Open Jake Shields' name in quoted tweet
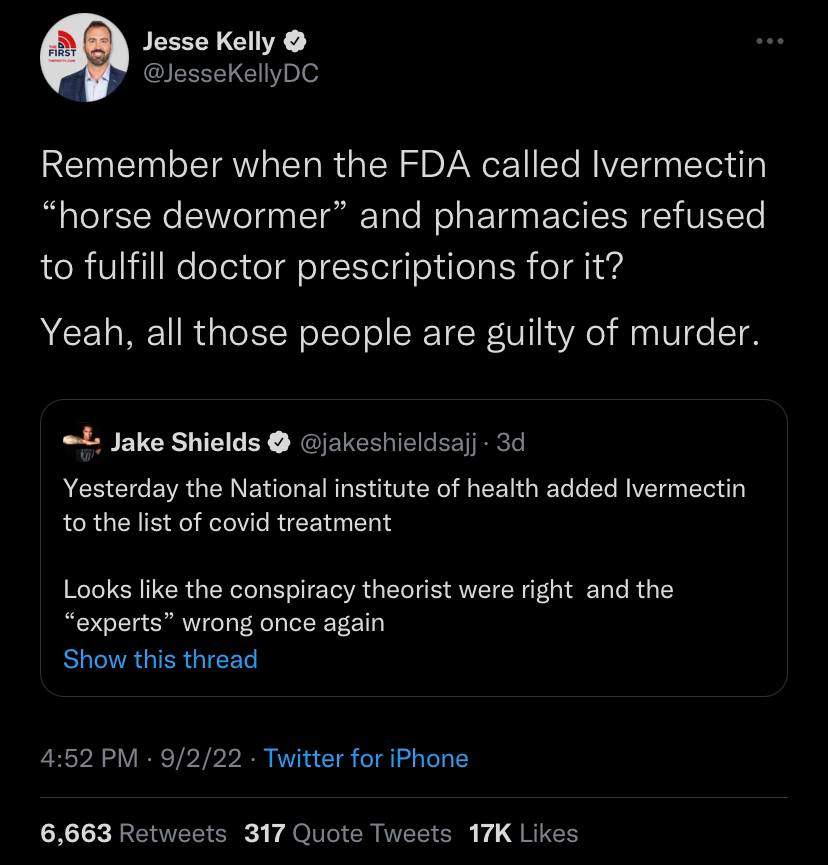The width and height of the screenshot is (828, 865). coord(186,443)
